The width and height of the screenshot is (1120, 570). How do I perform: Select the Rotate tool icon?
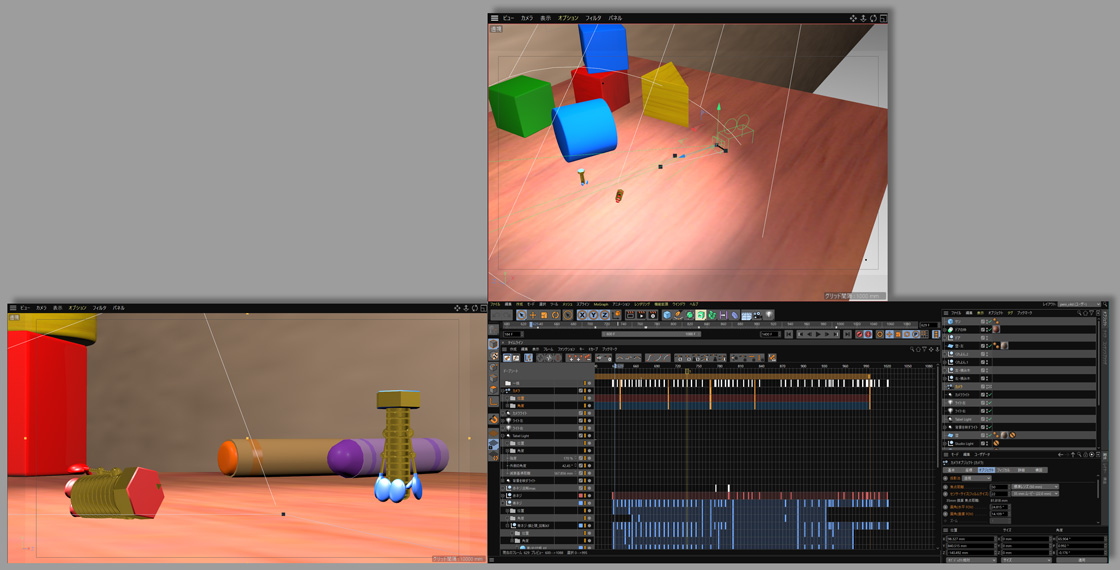pos(555,315)
